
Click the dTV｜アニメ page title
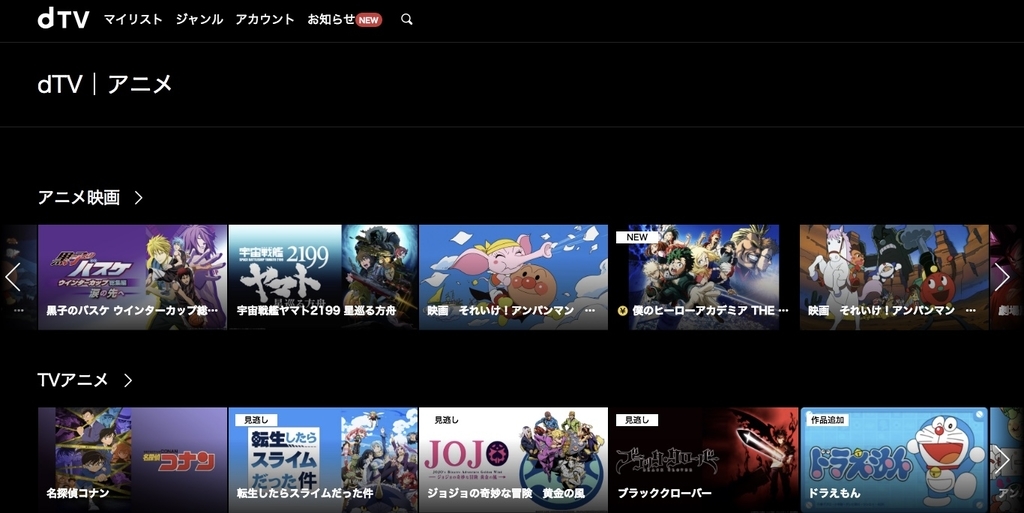coord(105,84)
